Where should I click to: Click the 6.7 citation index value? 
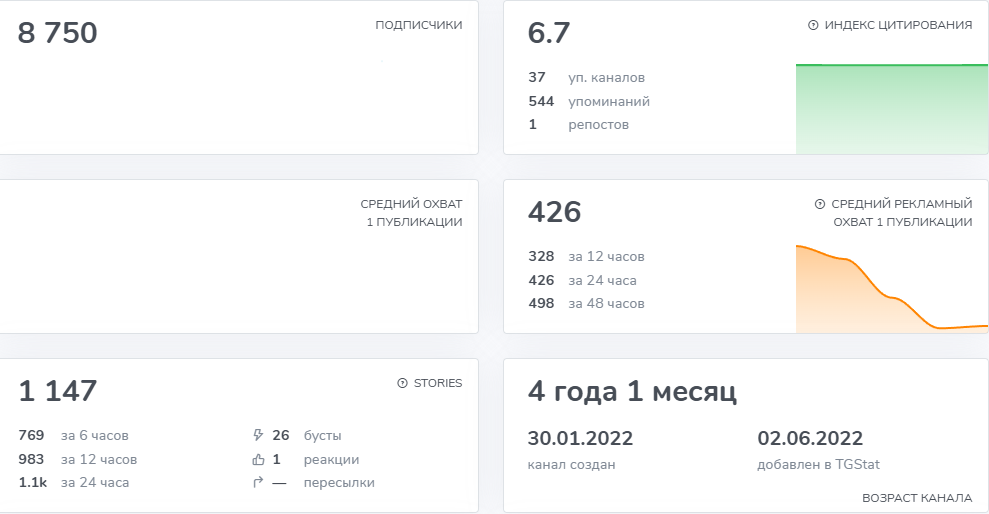(x=549, y=33)
